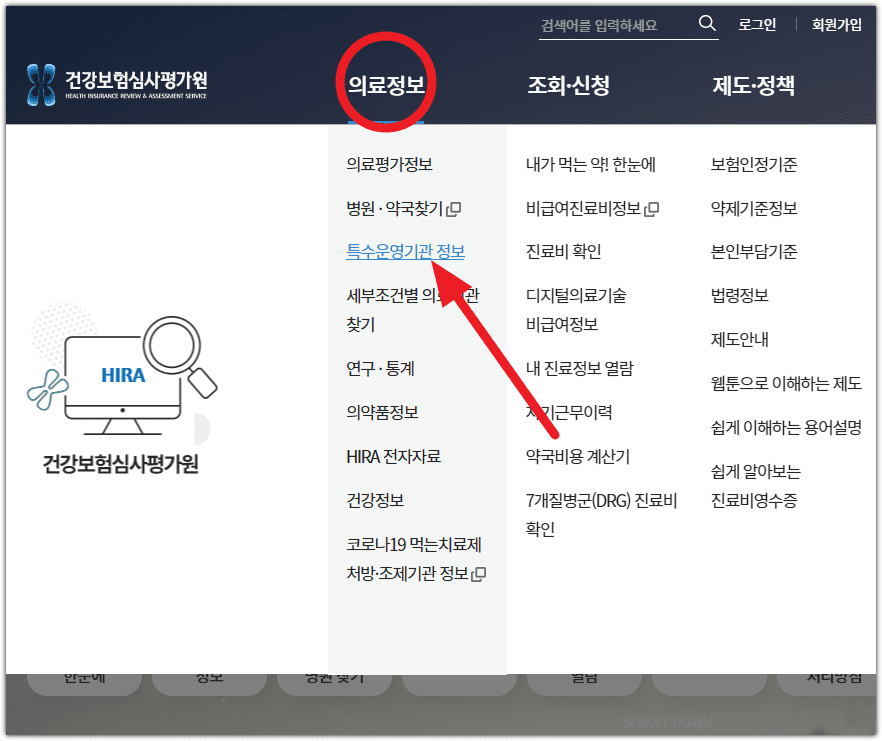Select 쉽게 이해하는 용어설명
Screen dimensions: 882x741
click(786, 428)
